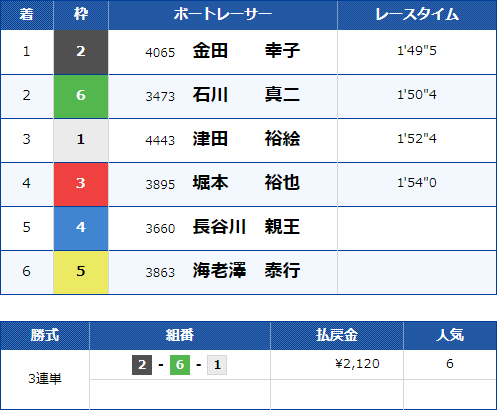The width and height of the screenshot is (497, 410).
Task: Open racer 金田 幸子 profile
Action: coord(246,51)
